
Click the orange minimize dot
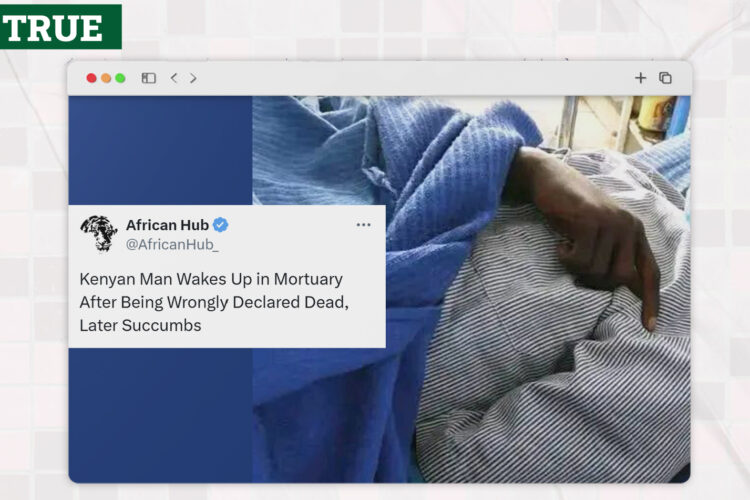[106, 78]
